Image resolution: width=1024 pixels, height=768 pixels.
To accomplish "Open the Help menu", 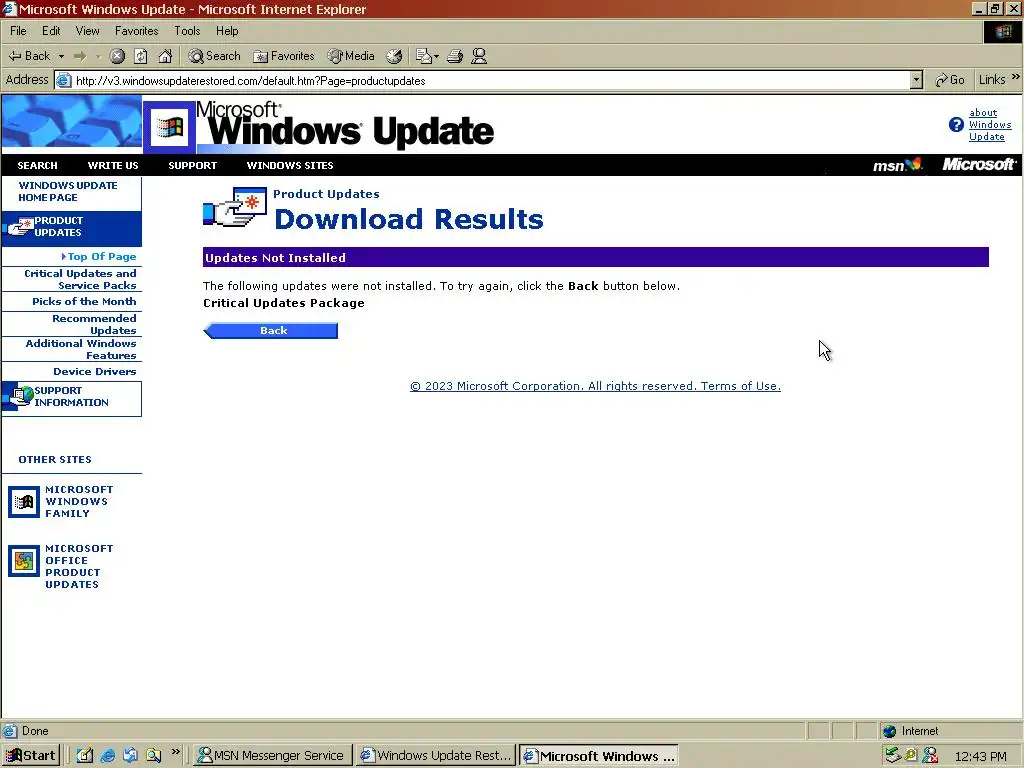I will click(227, 31).
